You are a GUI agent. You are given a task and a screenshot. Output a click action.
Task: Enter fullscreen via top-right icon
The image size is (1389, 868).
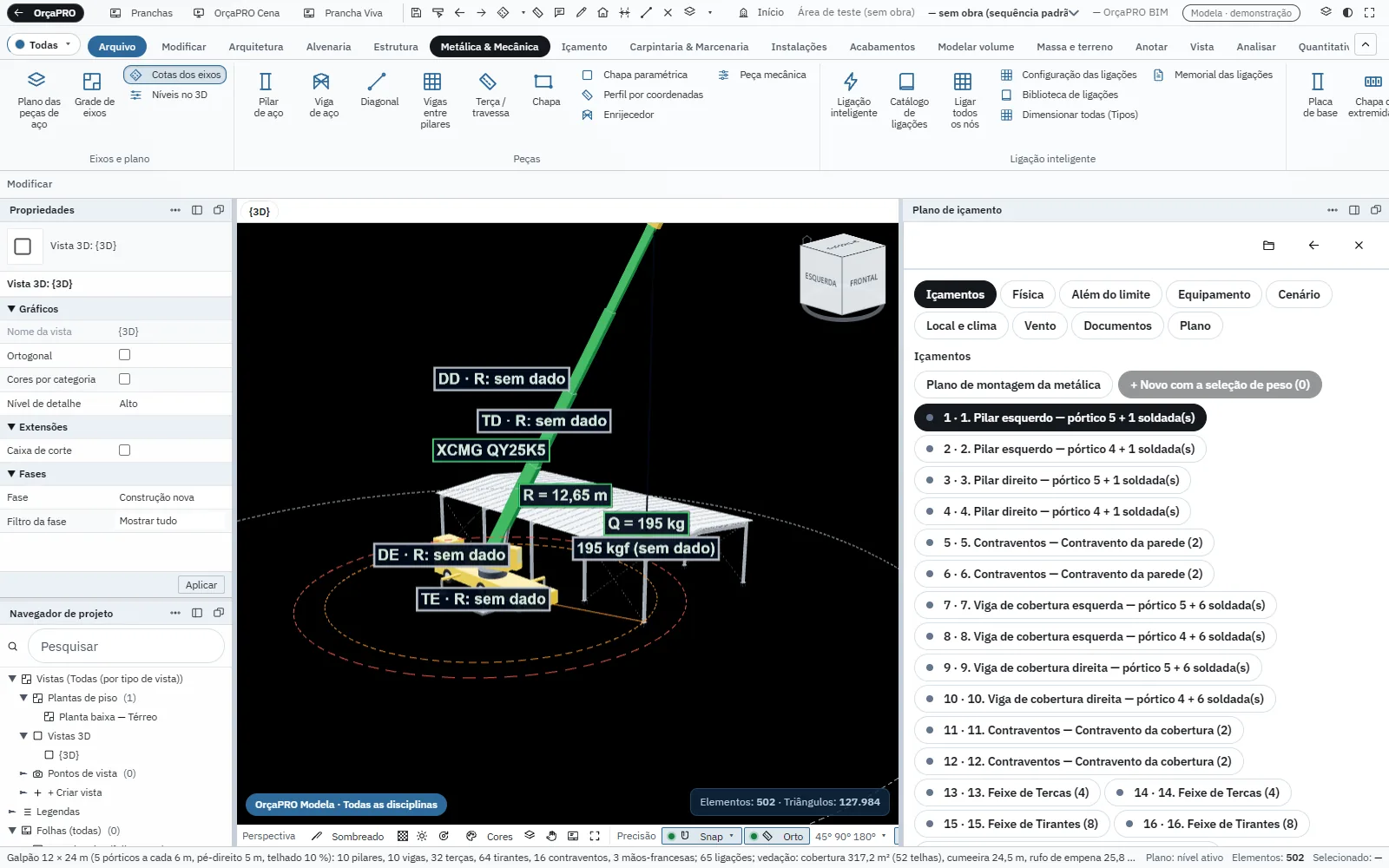coord(1369,13)
